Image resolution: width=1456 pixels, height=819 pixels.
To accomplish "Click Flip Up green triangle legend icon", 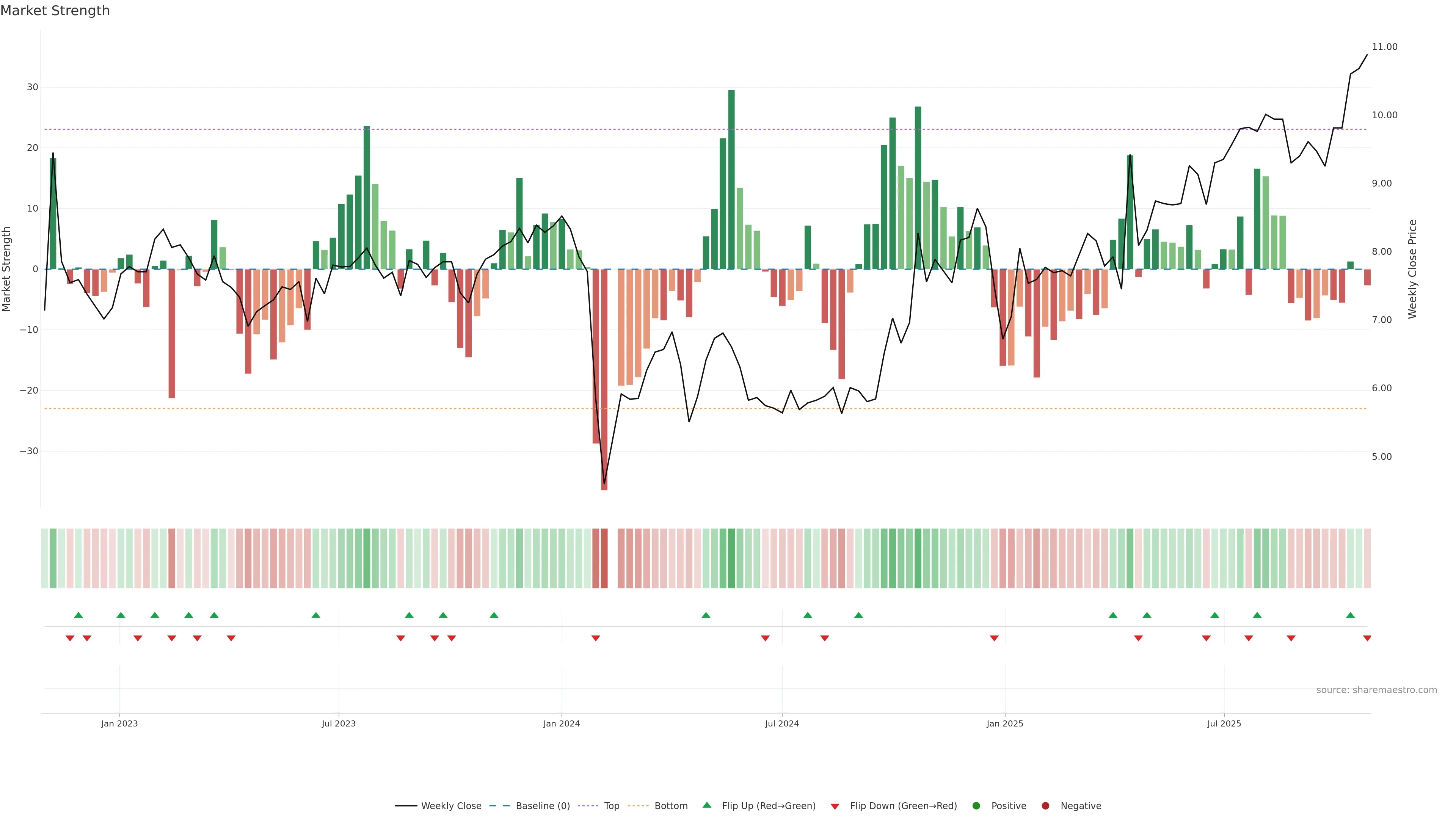I will click(x=706, y=805).
